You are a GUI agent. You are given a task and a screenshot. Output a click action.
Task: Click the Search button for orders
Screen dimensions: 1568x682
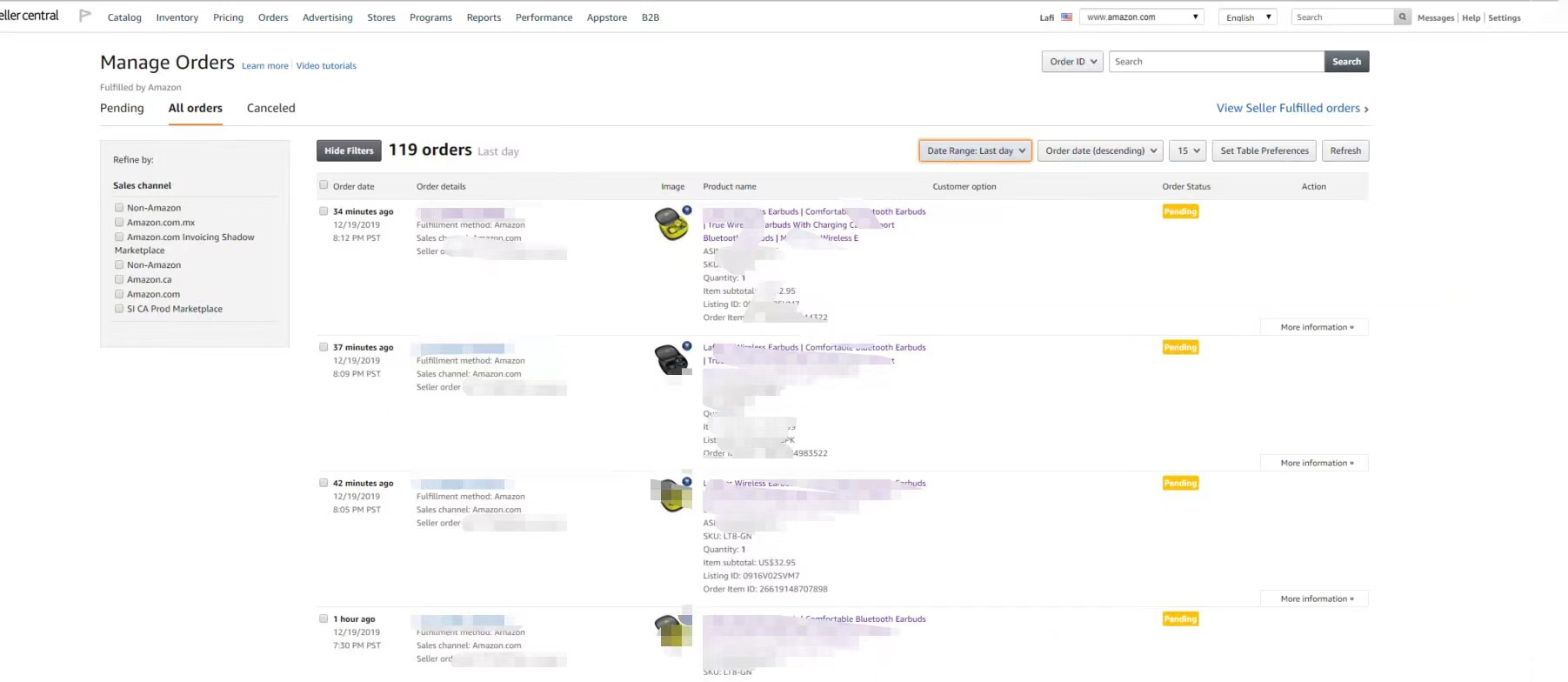pos(1347,62)
